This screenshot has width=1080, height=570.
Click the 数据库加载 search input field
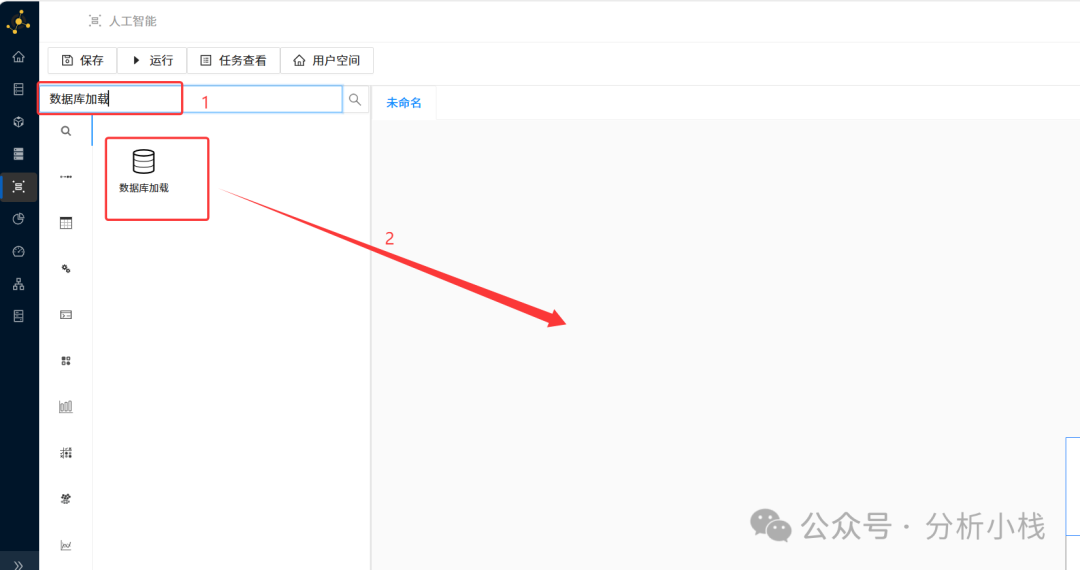(191, 99)
